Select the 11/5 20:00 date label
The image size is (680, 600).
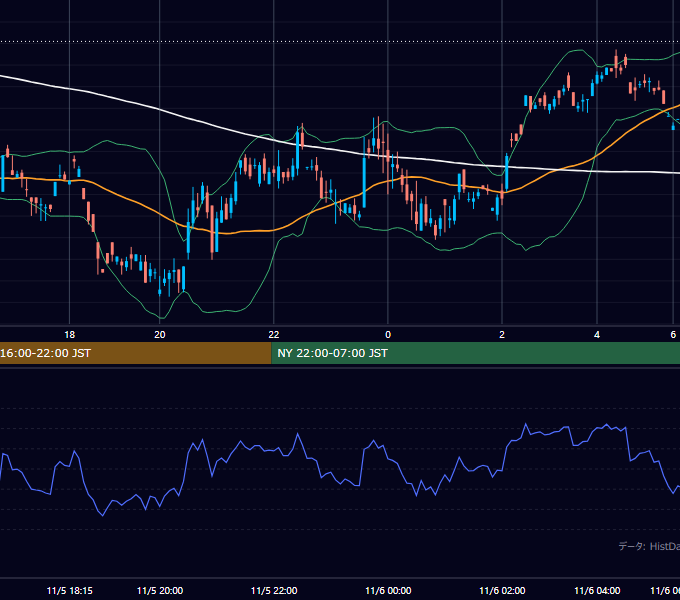[160, 590]
